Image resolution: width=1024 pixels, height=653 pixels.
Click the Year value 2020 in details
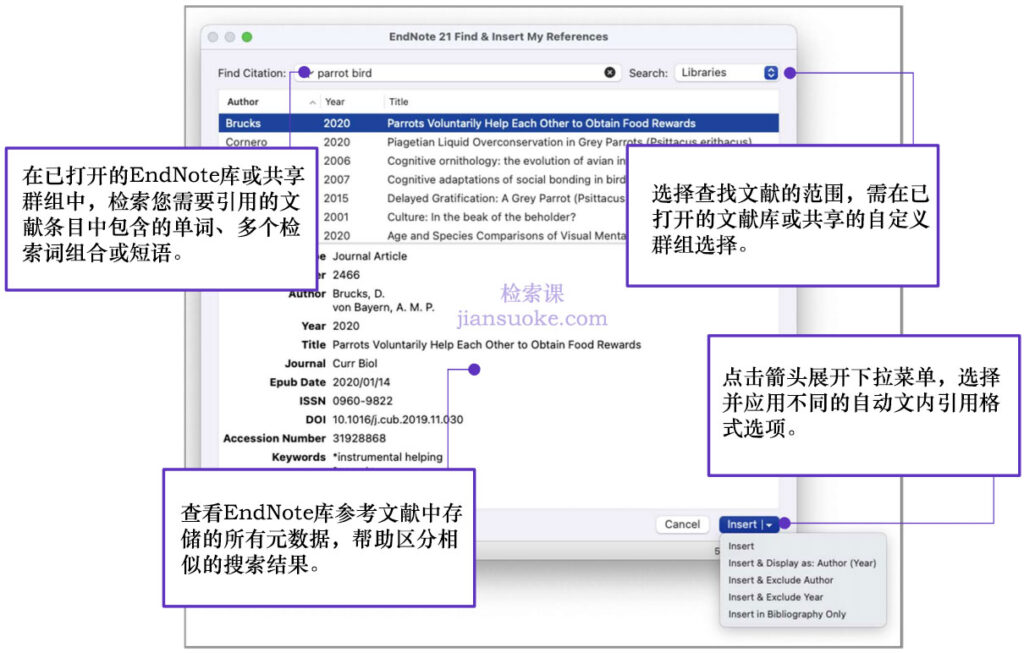click(346, 326)
